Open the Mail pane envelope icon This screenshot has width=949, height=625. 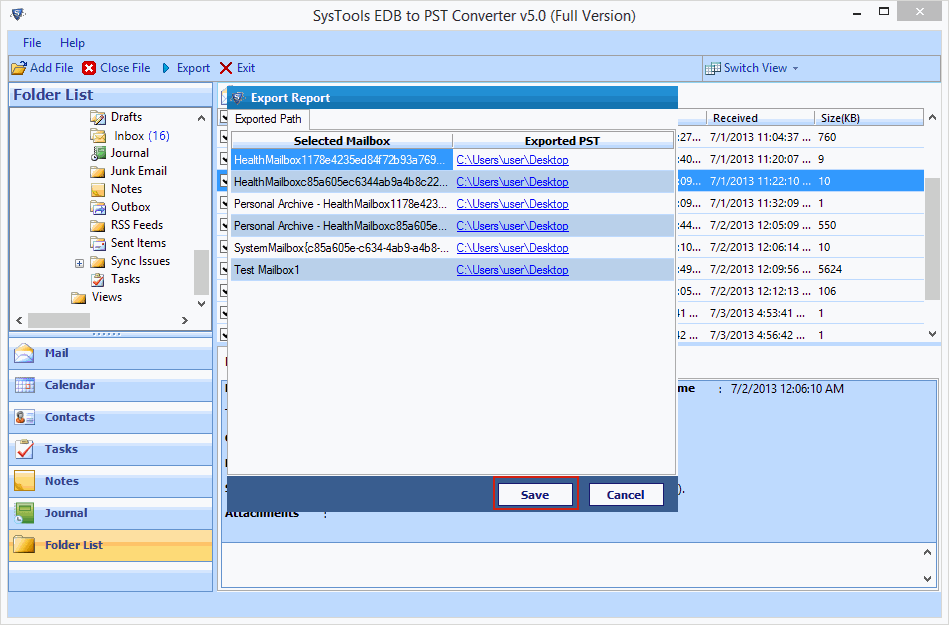coord(24,353)
